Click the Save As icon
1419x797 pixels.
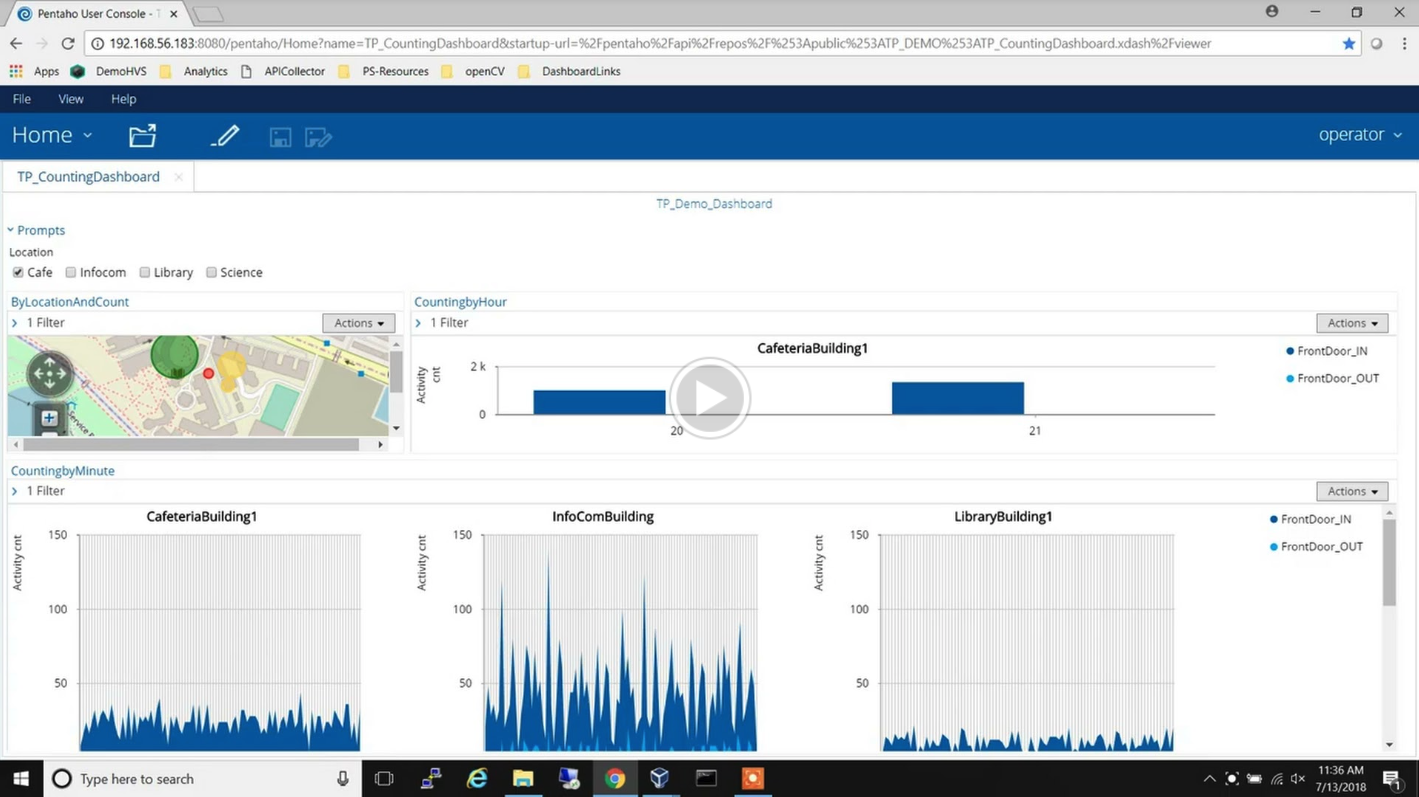[318, 137]
